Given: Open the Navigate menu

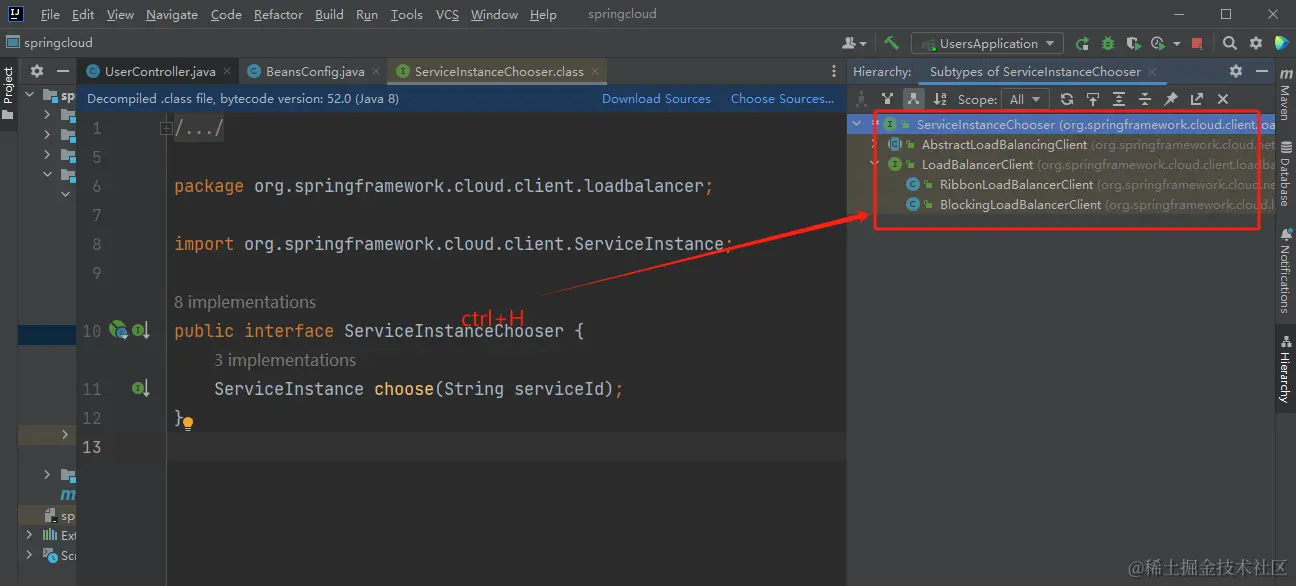Looking at the screenshot, I should pyautogui.click(x=172, y=15).
